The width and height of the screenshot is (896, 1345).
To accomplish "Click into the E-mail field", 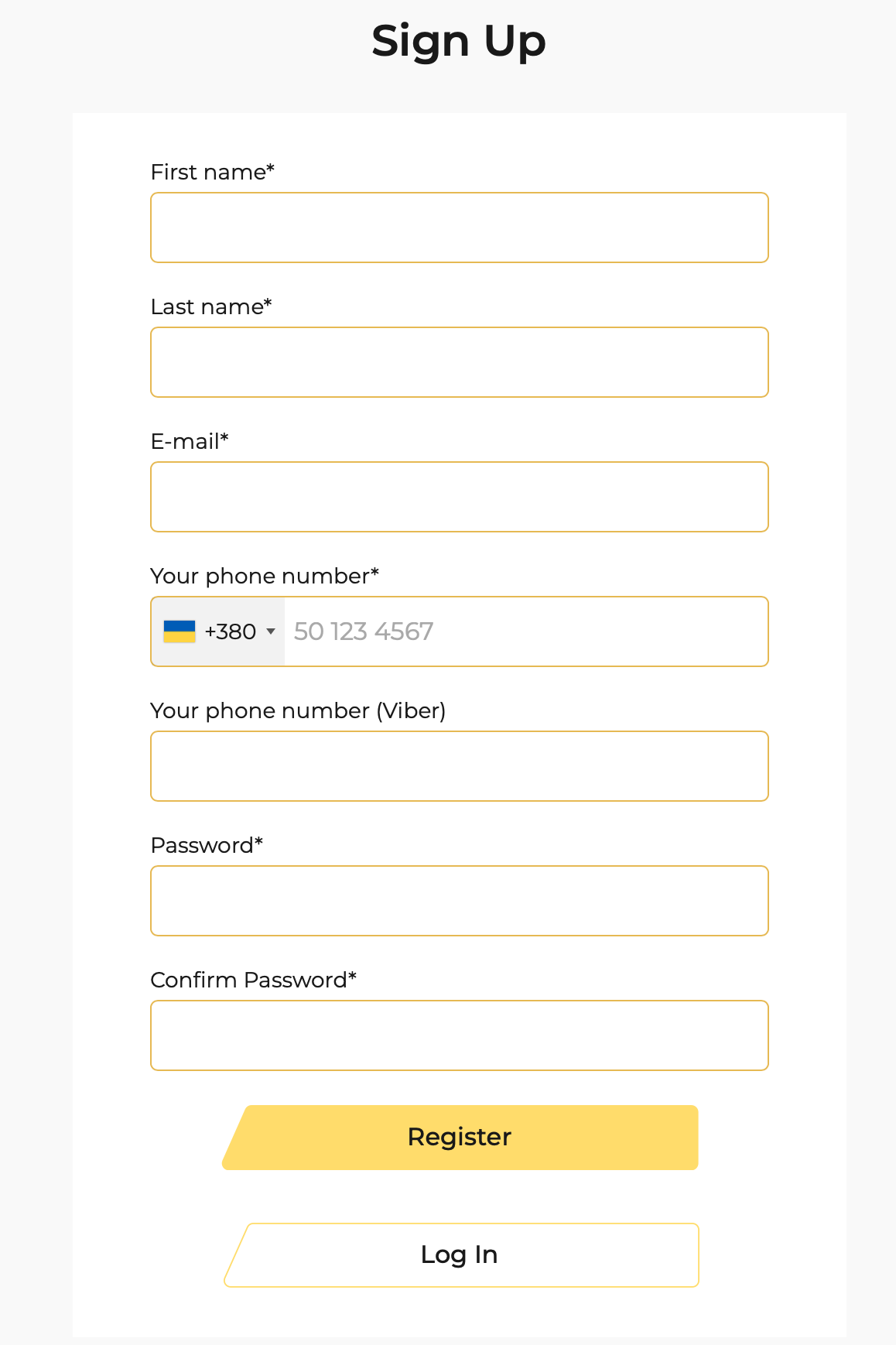I will [x=460, y=497].
